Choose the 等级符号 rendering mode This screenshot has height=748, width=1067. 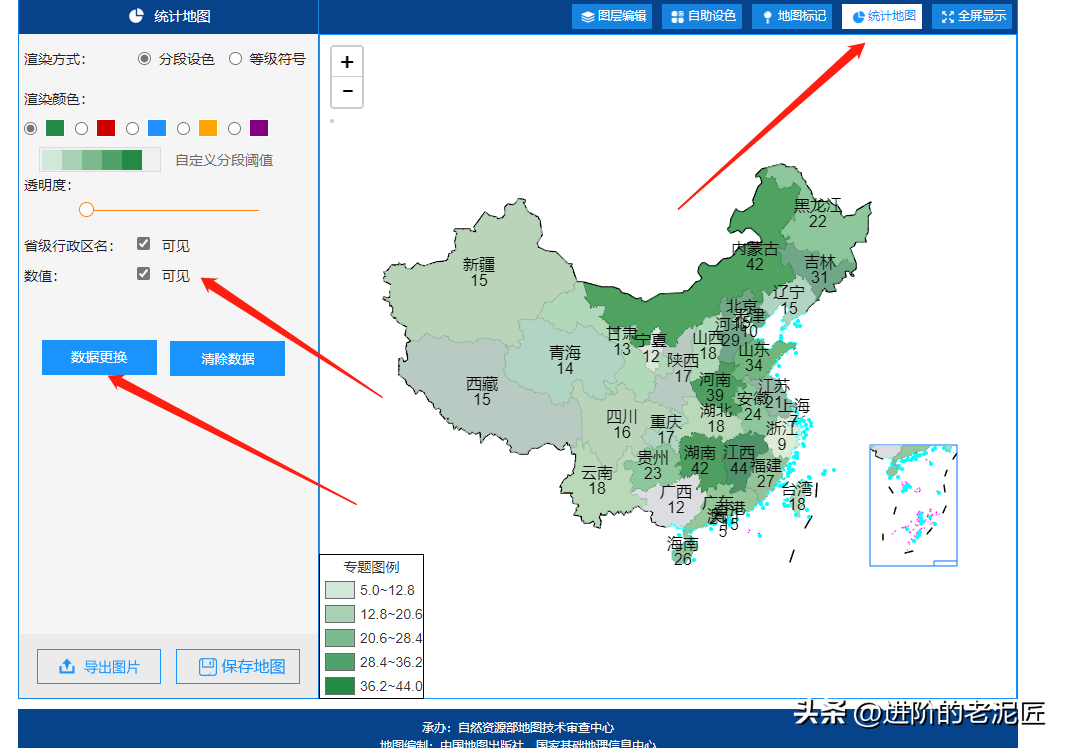pos(236,59)
